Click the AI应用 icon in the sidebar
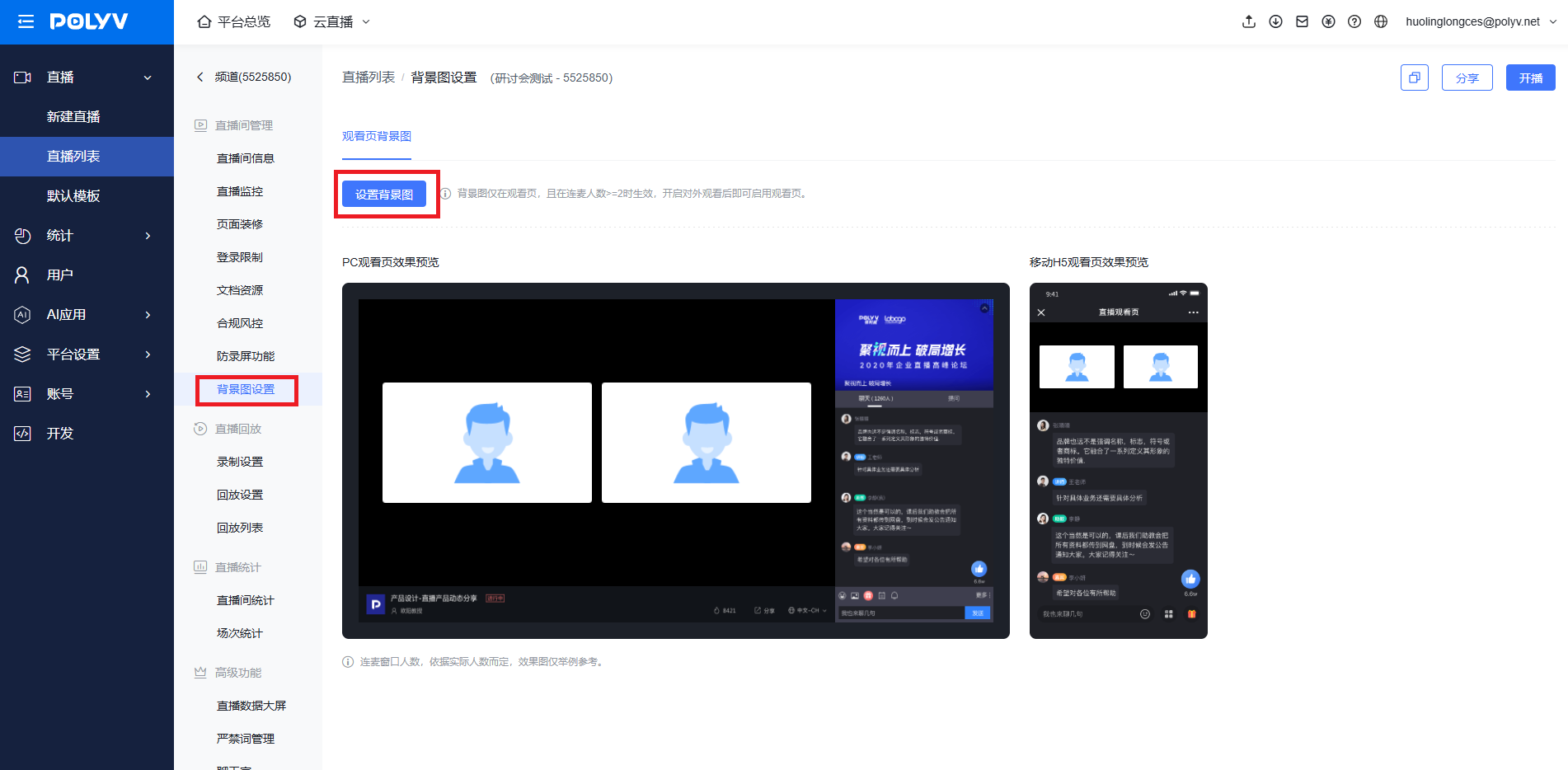This screenshot has height=770, width=1568. click(x=22, y=315)
